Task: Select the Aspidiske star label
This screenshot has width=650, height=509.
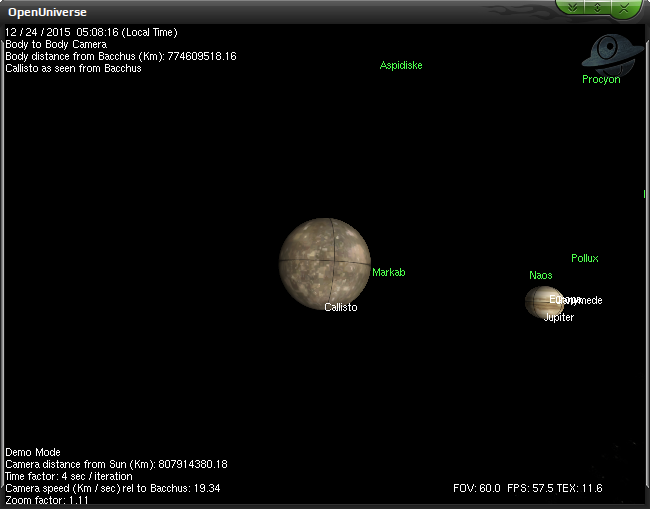Action: (401, 65)
